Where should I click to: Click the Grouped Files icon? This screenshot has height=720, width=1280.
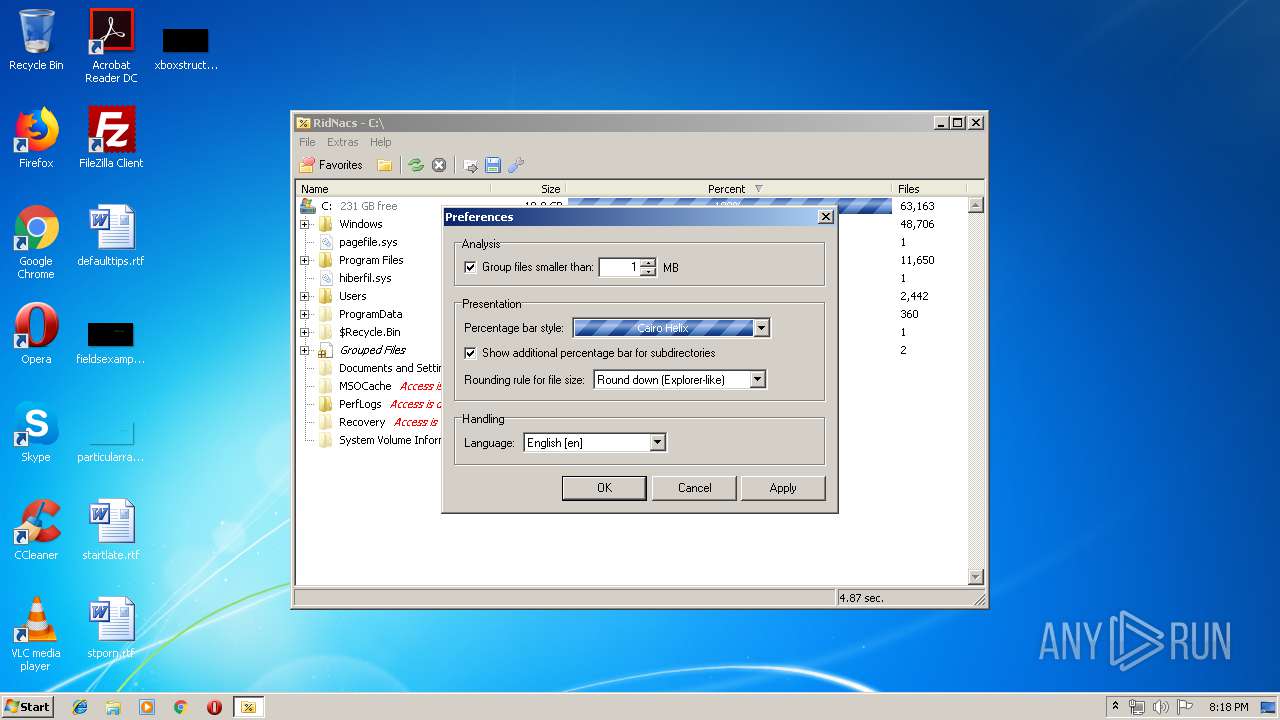(x=325, y=350)
